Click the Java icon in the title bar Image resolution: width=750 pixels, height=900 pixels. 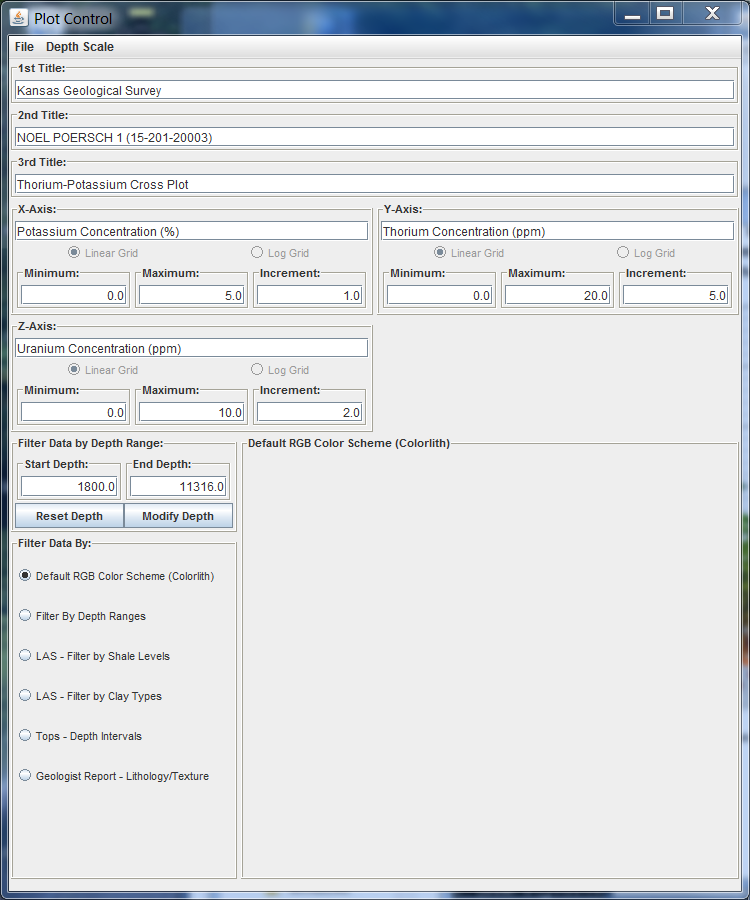(x=18, y=18)
